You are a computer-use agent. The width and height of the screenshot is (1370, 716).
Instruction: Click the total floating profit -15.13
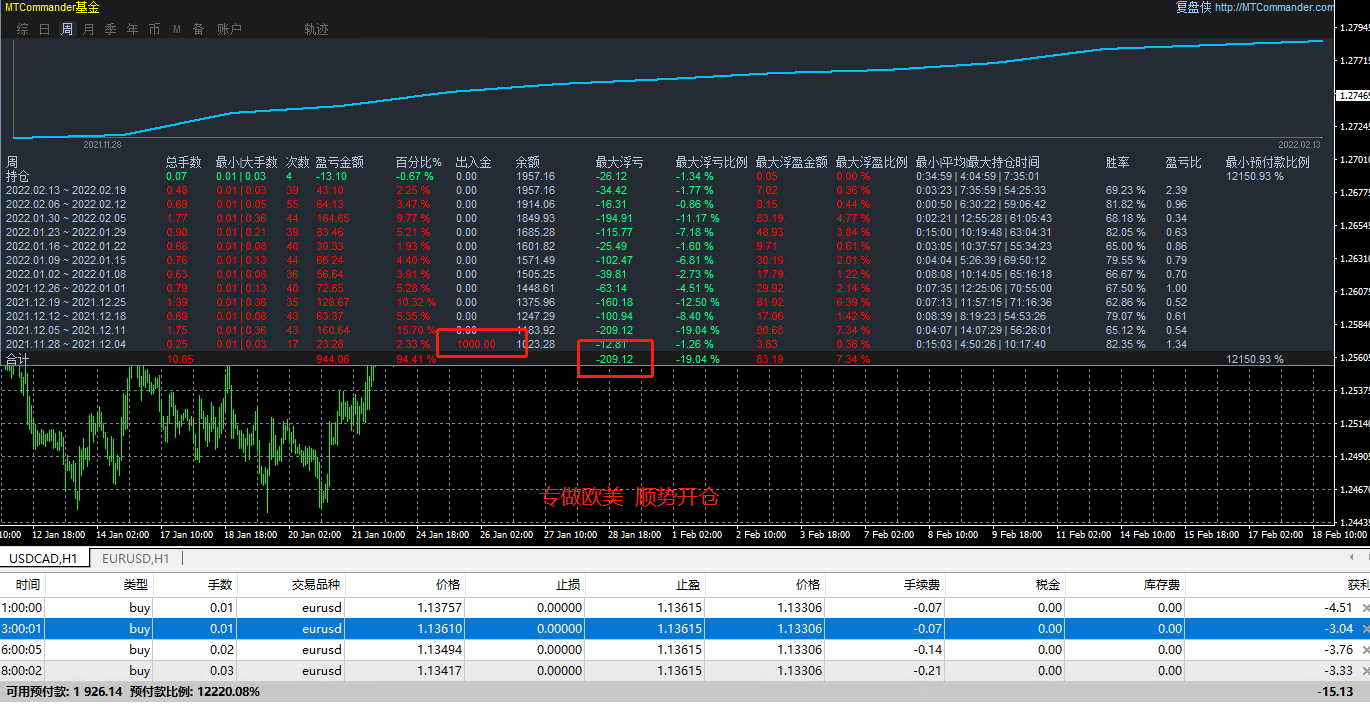coord(1336,692)
